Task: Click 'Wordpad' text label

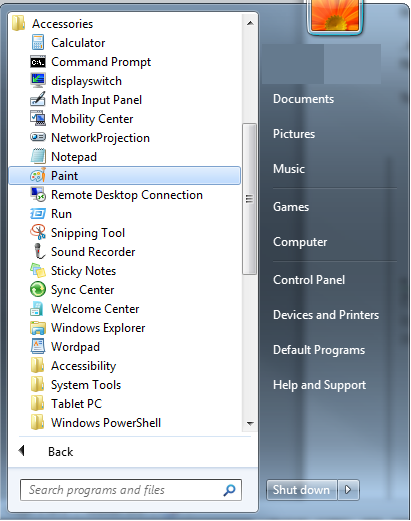Action: pyautogui.click(x=75, y=347)
